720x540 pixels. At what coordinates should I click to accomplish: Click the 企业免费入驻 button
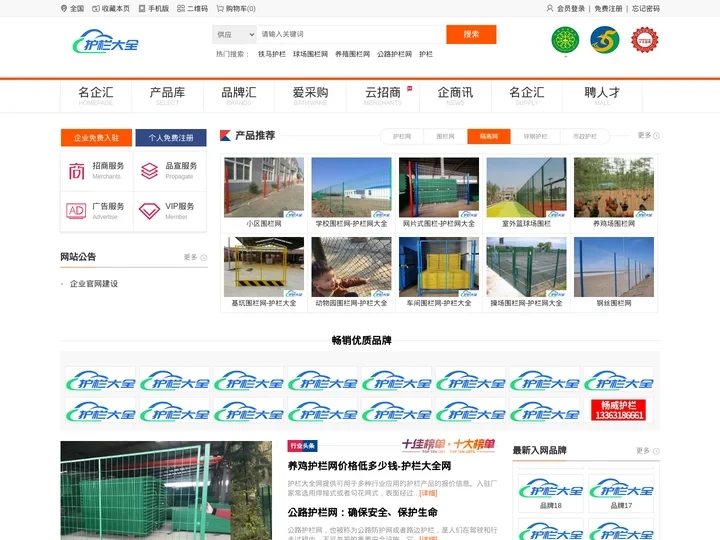[x=96, y=138]
